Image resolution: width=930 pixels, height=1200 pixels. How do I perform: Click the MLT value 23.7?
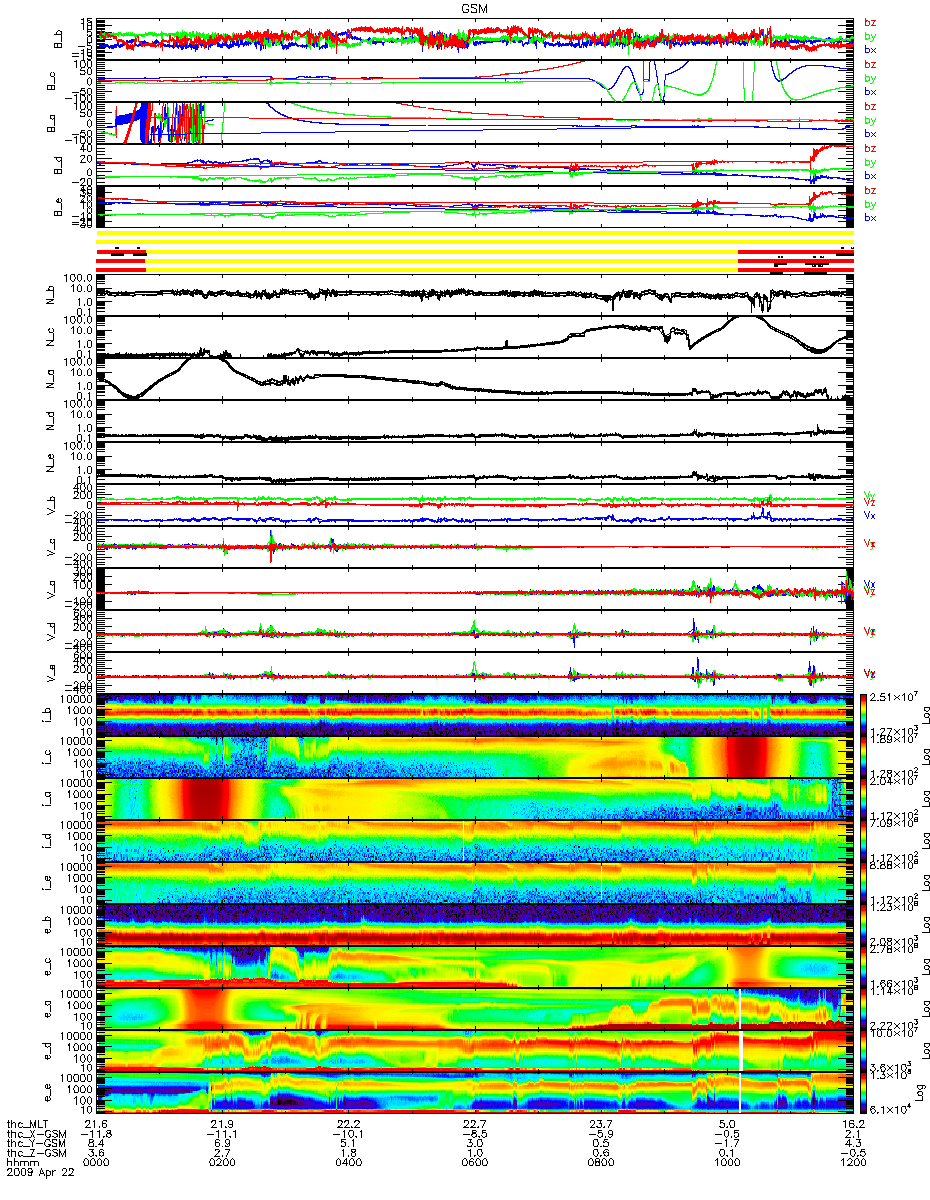pos(600,1125)
